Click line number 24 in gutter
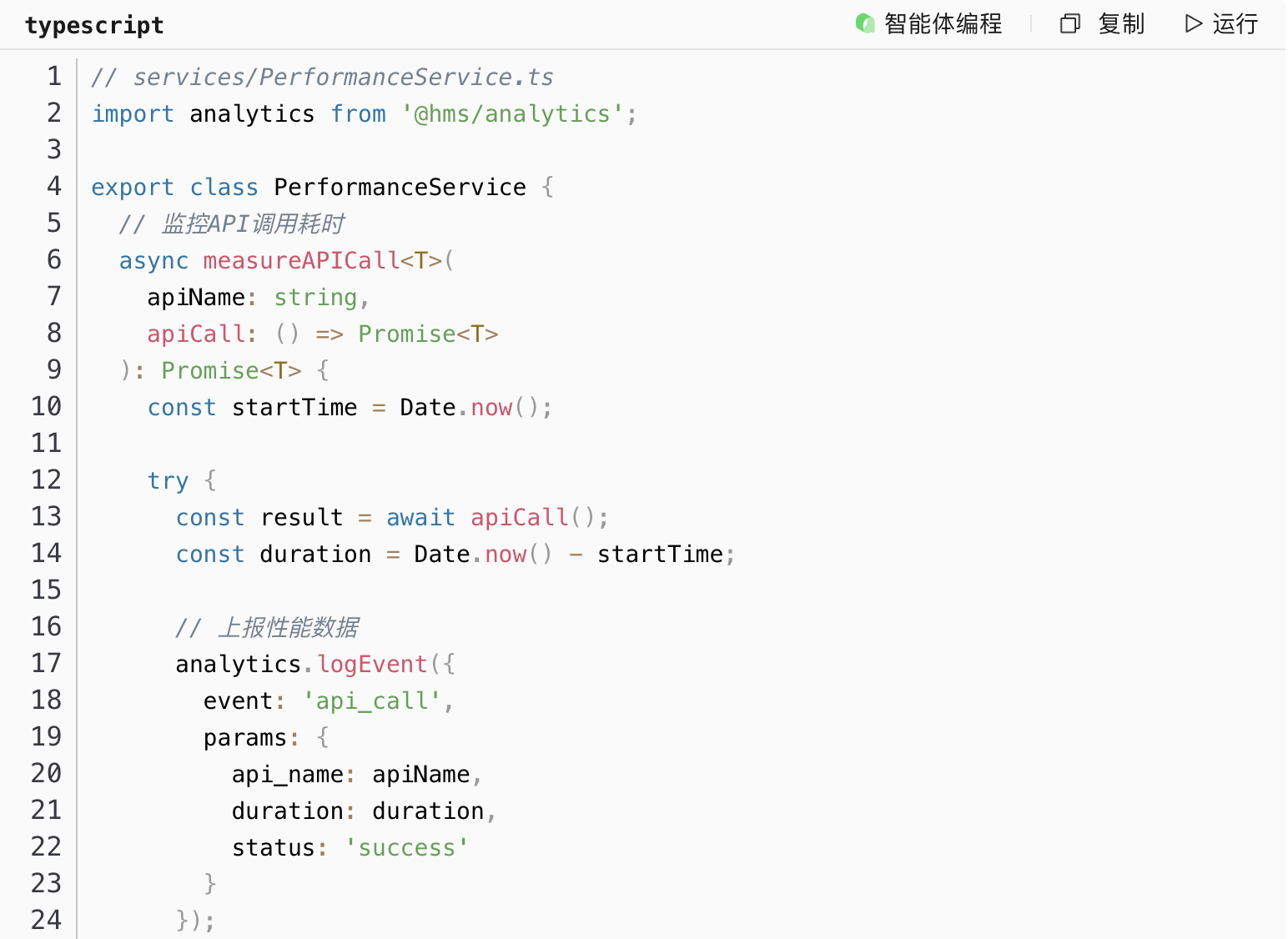Viewport: 1288px width, 939px height. [x=47, y=920]
